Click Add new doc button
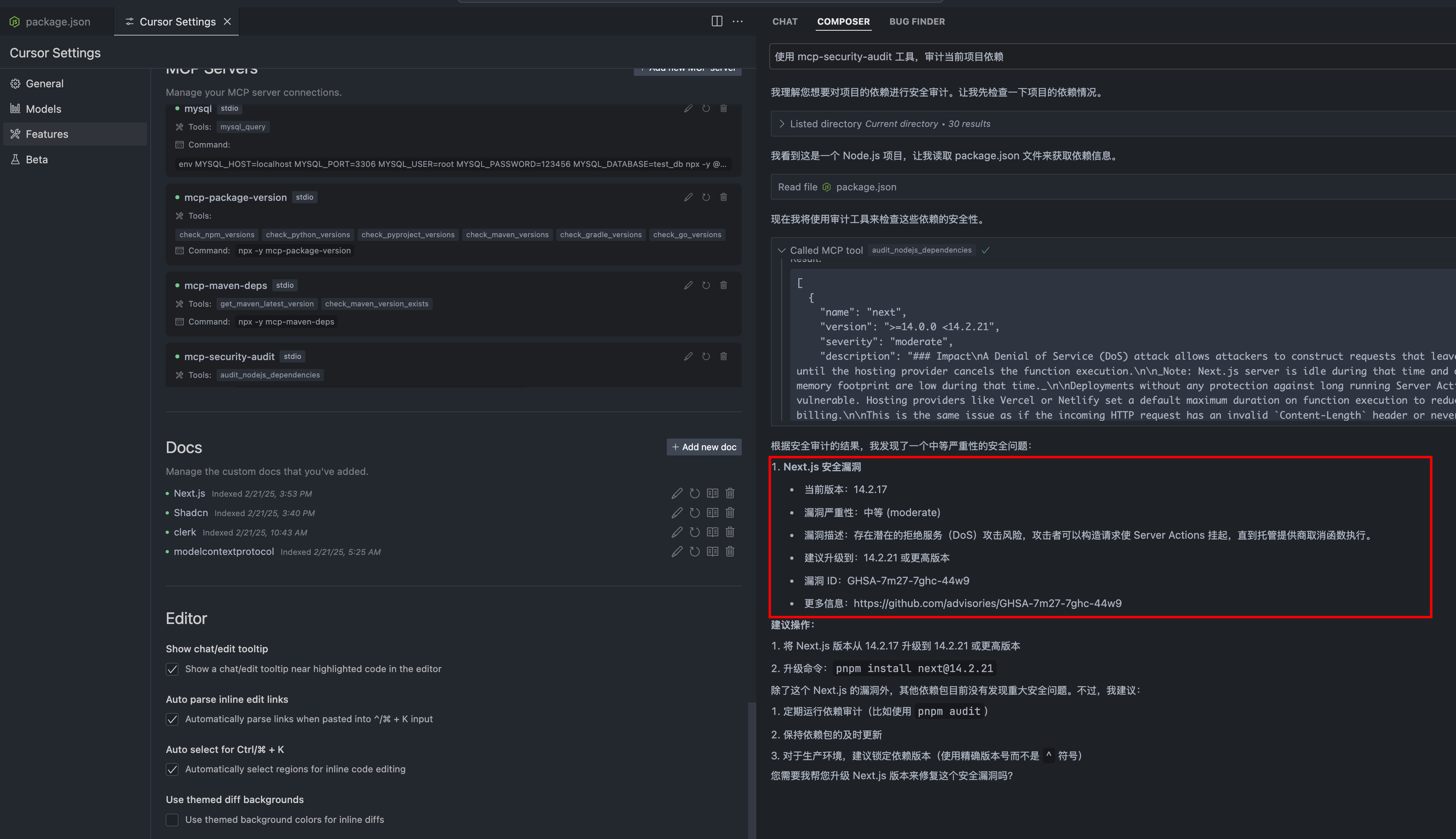 coord(704,447)
